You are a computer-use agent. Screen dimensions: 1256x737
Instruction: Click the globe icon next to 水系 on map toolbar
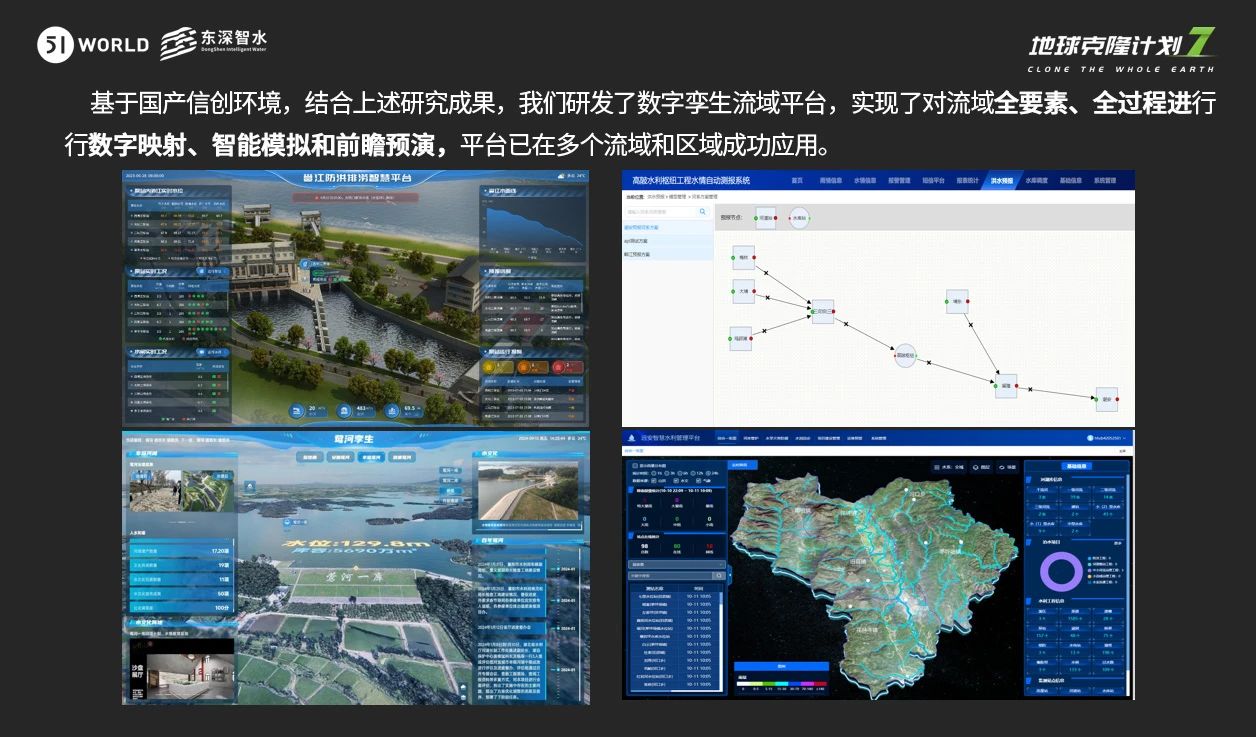click(937, 467)
